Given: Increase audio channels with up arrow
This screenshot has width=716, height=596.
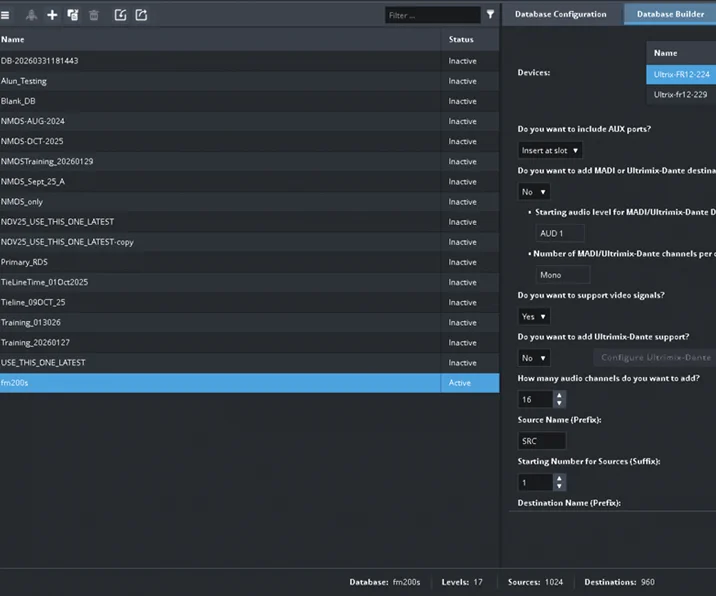Looking at the screenshot, I should pyautogui.click(x=559, y=396).
